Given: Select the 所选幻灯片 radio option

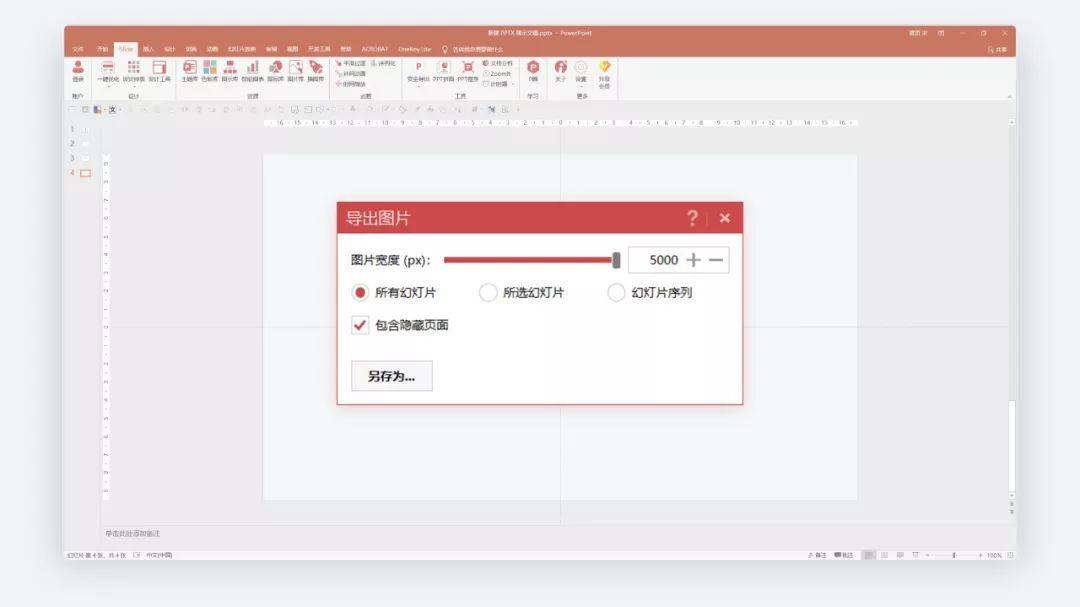Looking at the screenshot, I should click(487, 292).
